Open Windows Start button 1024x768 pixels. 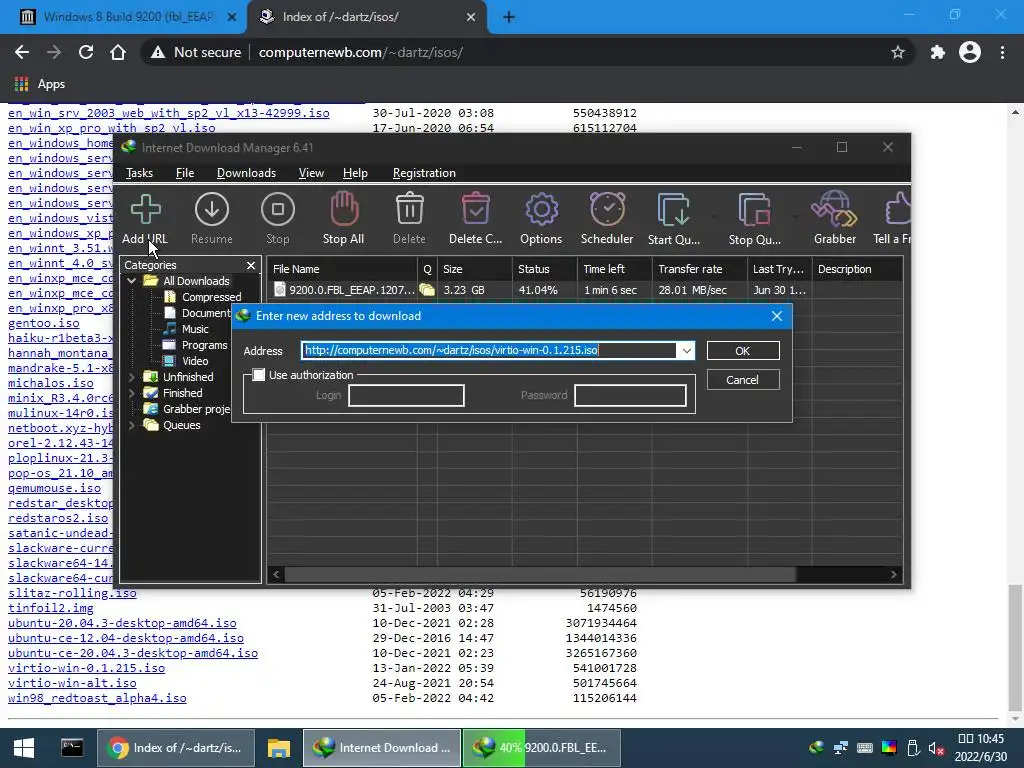tap(24, 748)
